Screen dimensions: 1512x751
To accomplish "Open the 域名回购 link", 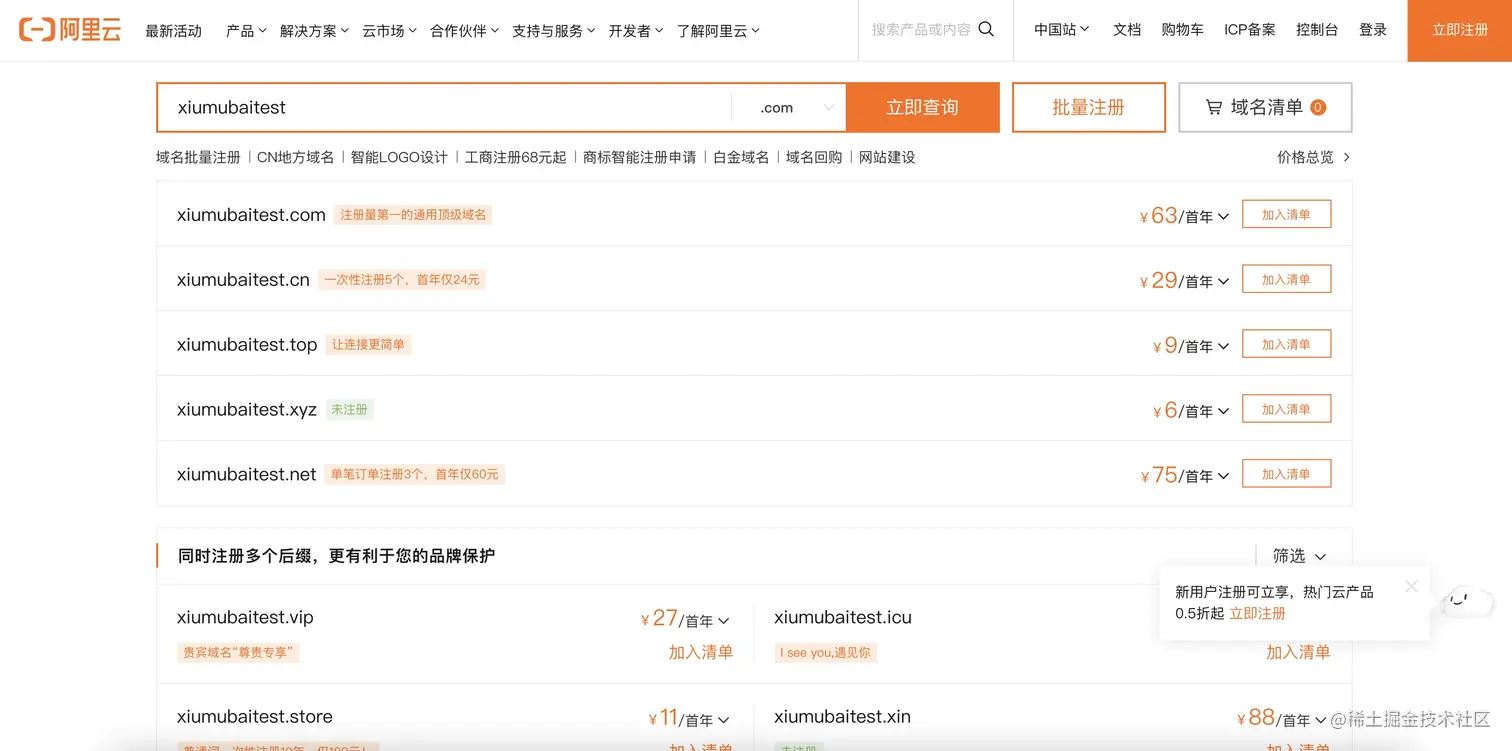I will [x=814, y=157].
